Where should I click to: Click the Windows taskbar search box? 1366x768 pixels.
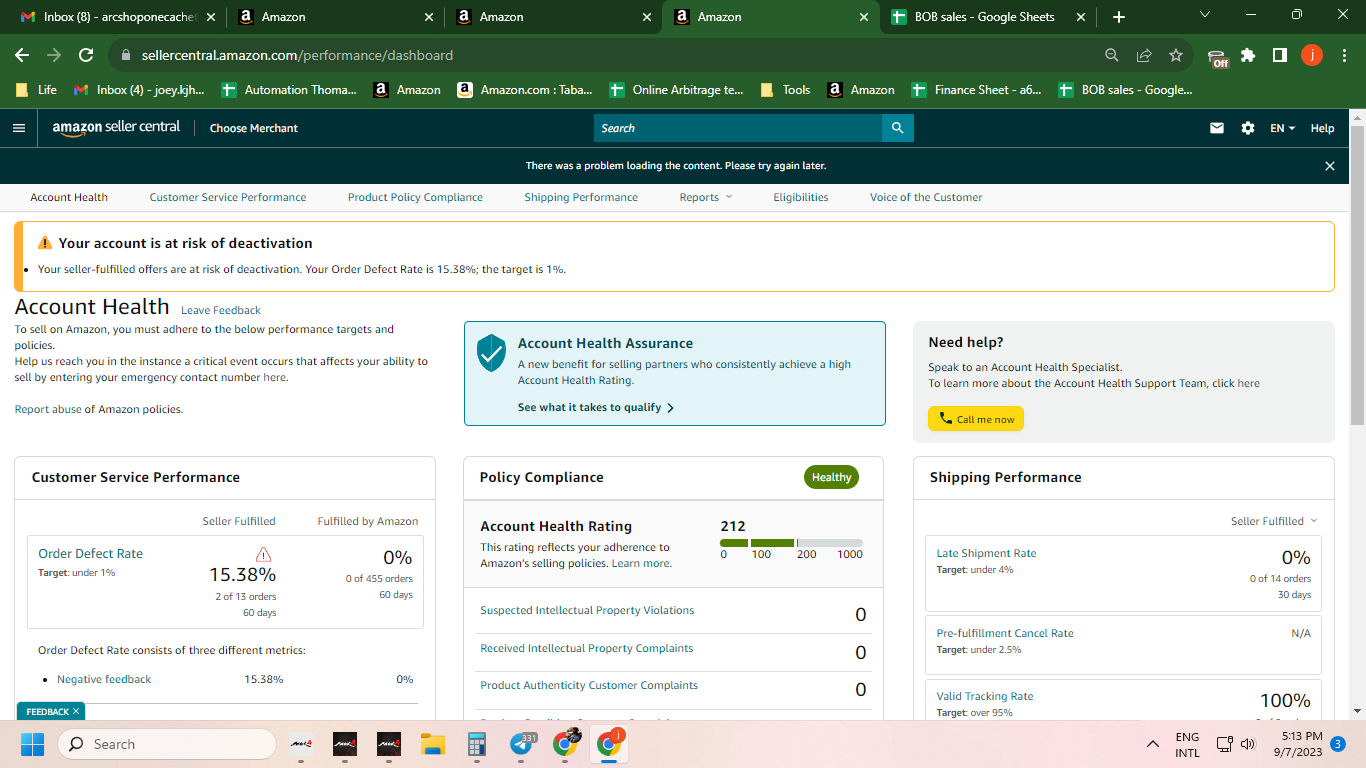click(x=167, y=744)
